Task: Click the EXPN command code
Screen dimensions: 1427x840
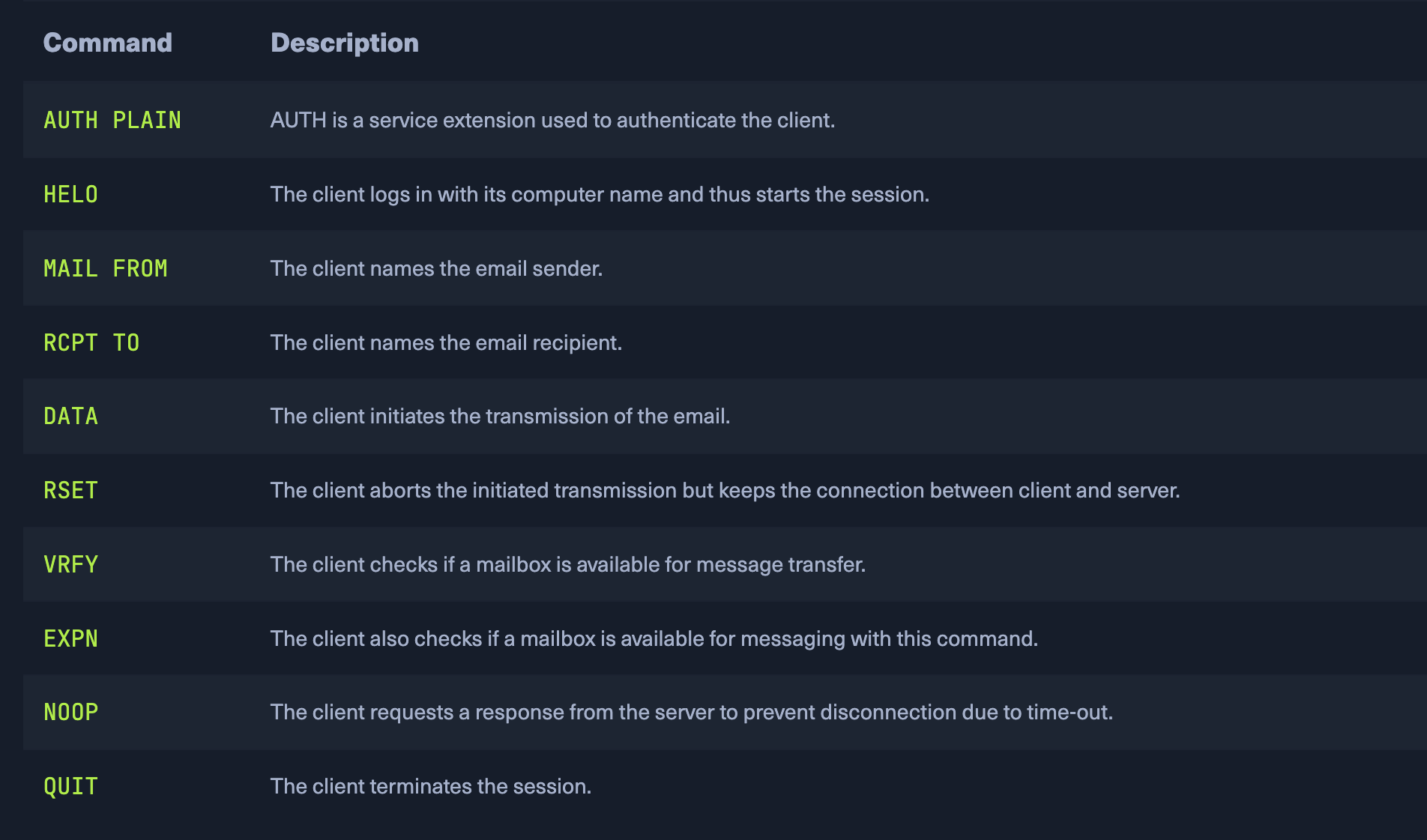Action: pyautogui.click(x=70, y=638)
